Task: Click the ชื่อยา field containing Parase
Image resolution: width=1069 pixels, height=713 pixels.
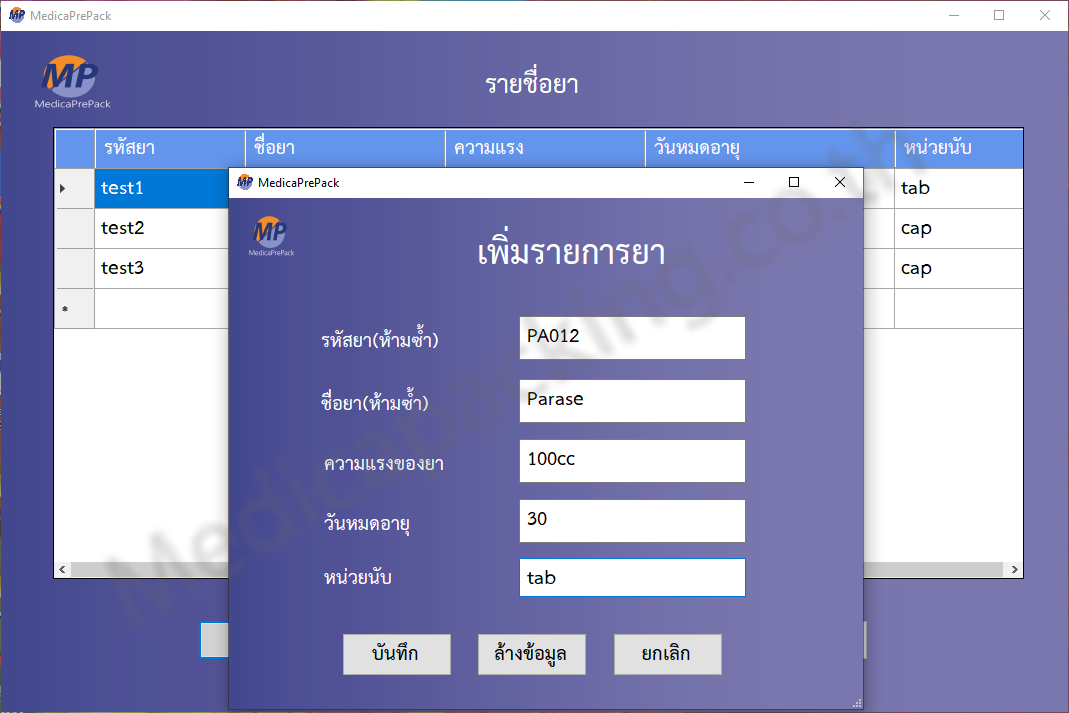Action: click(x=632, y=400)
